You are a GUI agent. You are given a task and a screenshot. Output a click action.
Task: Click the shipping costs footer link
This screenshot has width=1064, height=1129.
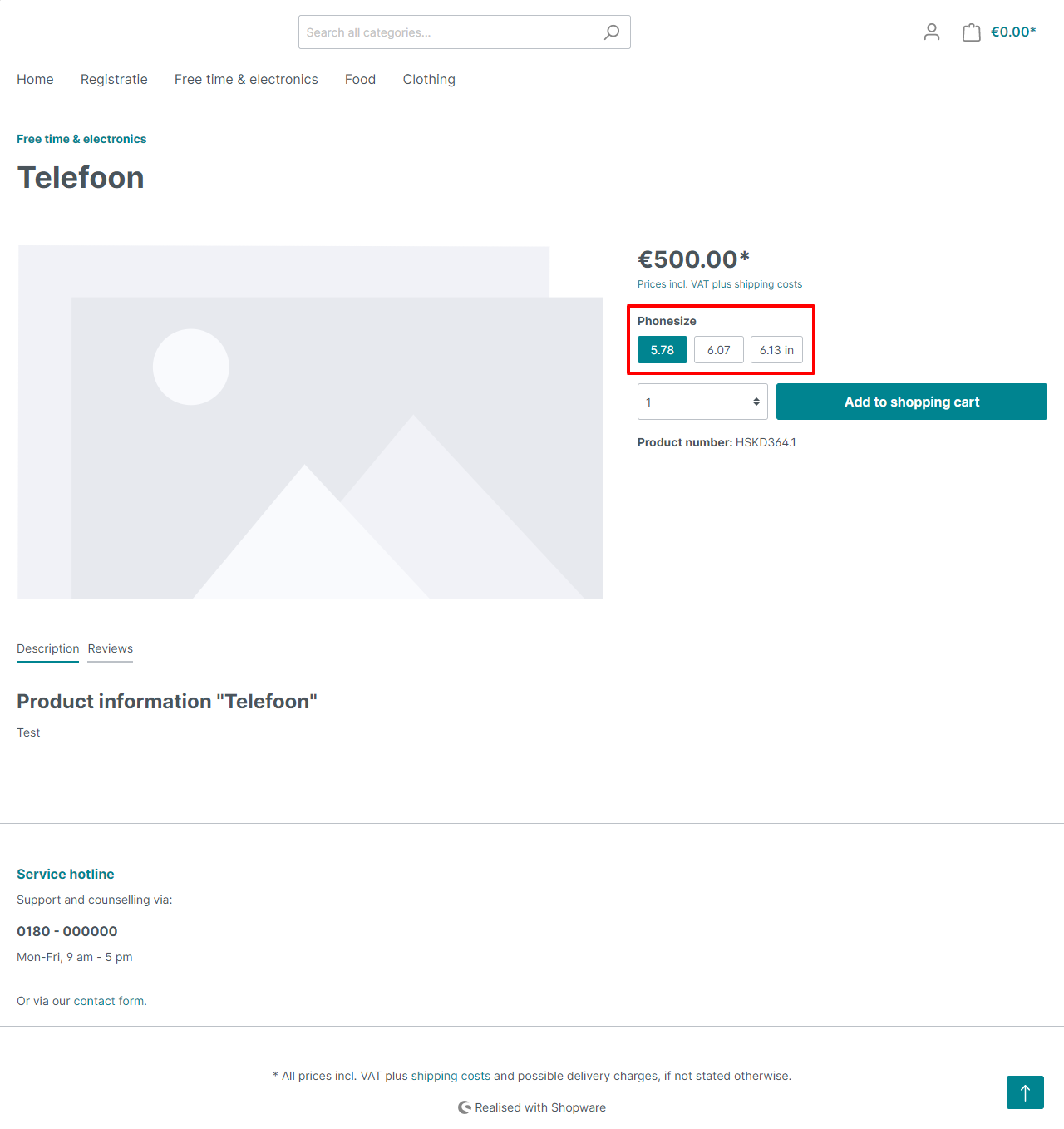[451, 1076]
